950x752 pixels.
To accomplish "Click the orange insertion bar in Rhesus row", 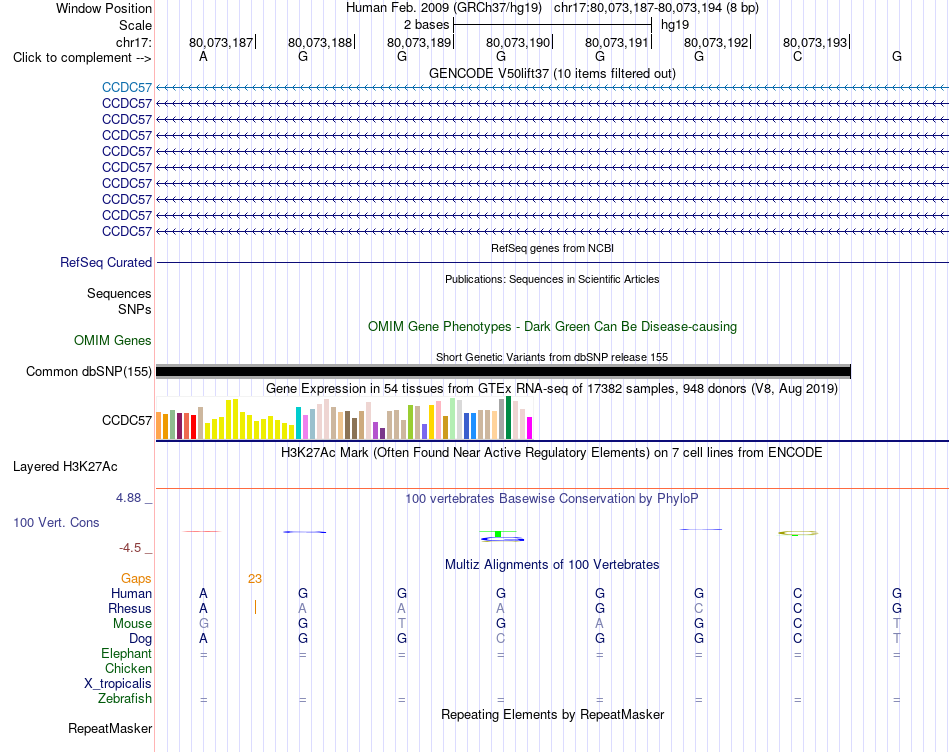I will [255, 608].
